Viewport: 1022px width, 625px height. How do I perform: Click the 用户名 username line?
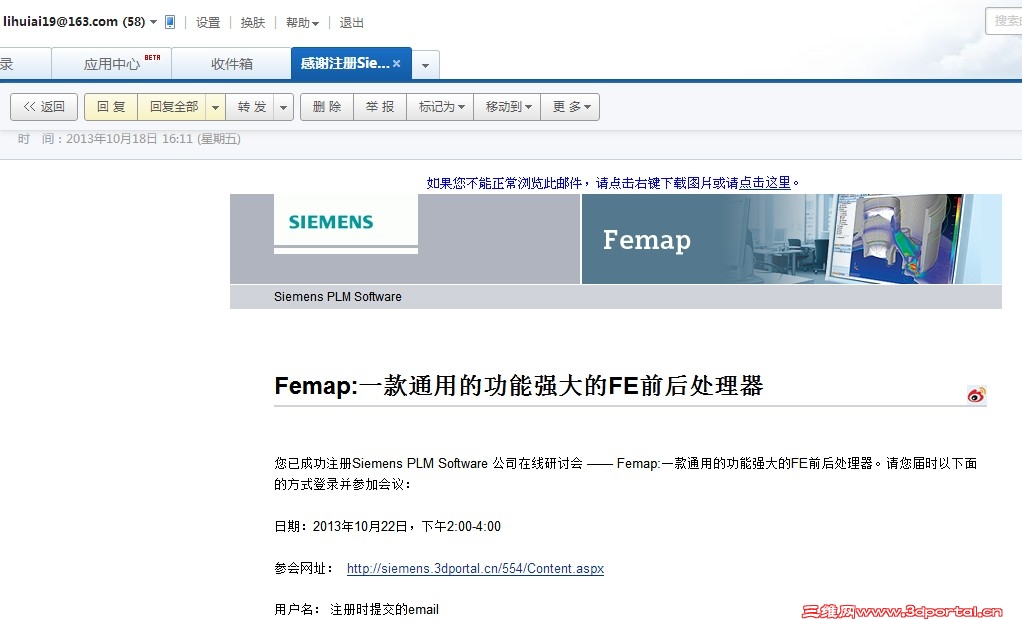coord(357,609)
